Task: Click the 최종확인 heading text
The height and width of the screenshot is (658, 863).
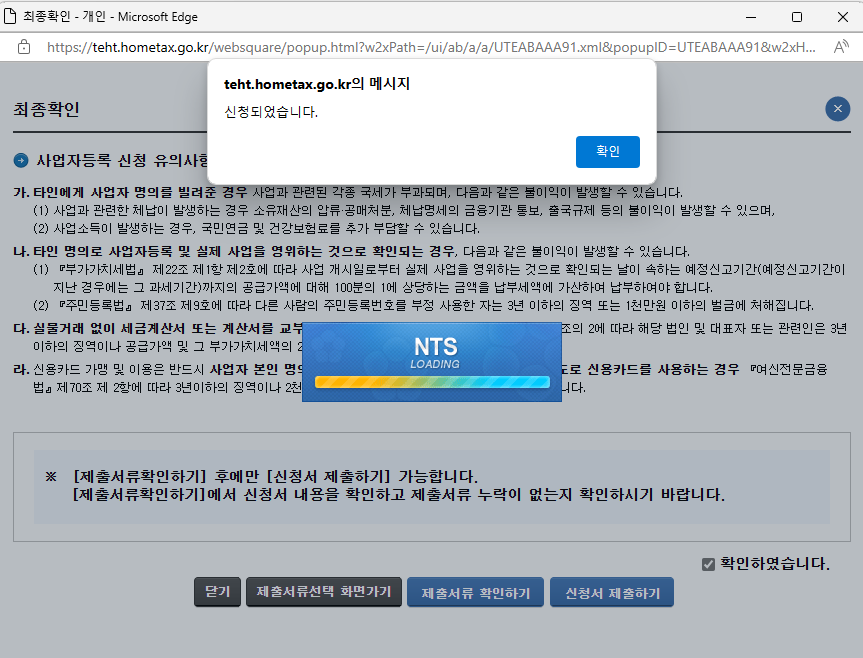Action: coord(46,109)
